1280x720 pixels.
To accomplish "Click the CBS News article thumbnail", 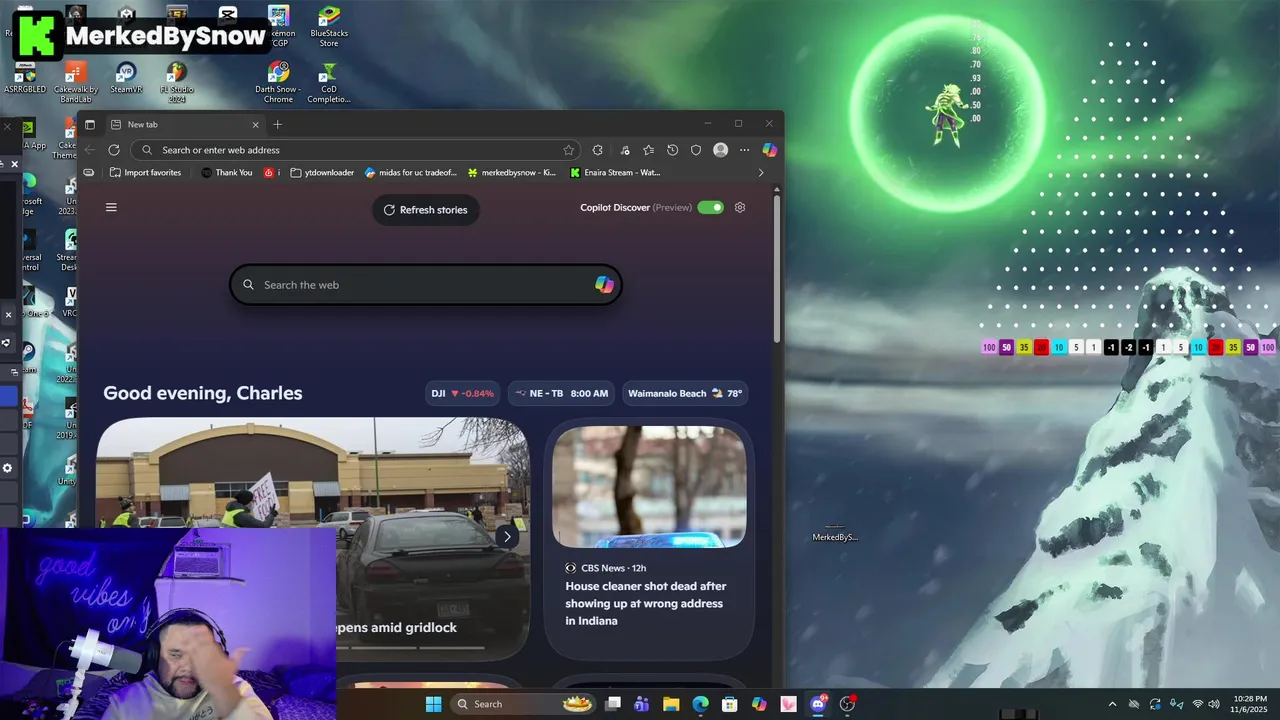I will tap(649, 487).
